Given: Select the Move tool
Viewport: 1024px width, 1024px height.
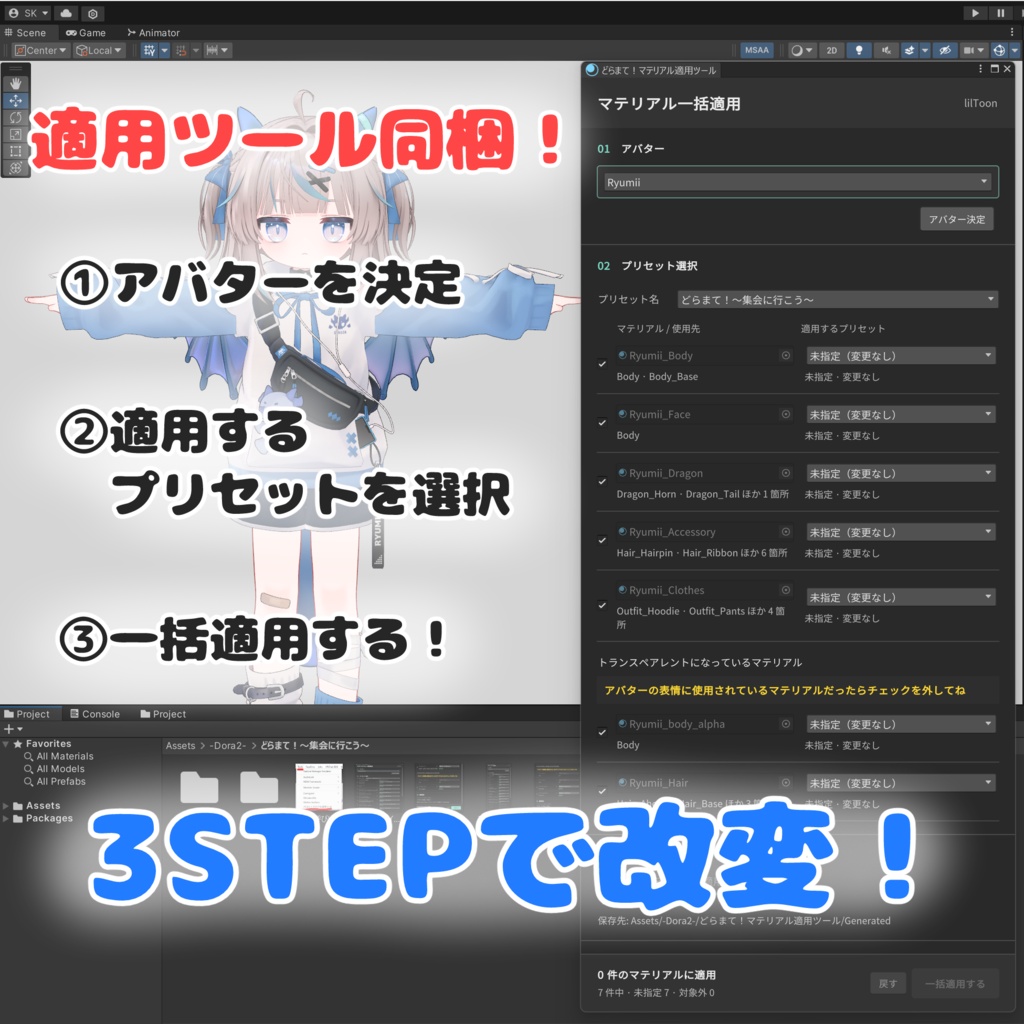Looking at the screenshot, I should click(16, 101).
